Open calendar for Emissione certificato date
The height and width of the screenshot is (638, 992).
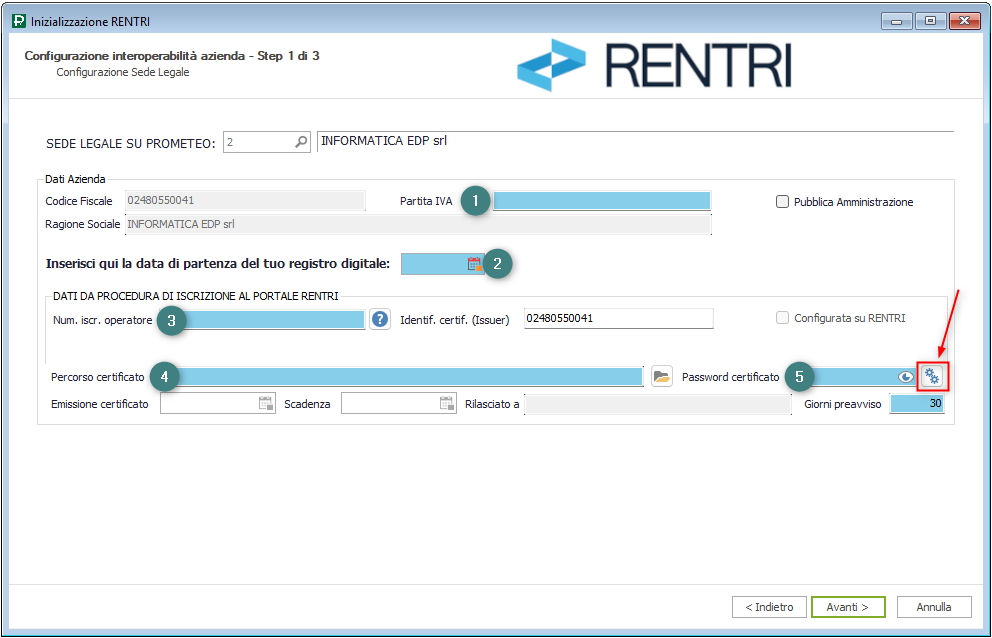[266, 404]
